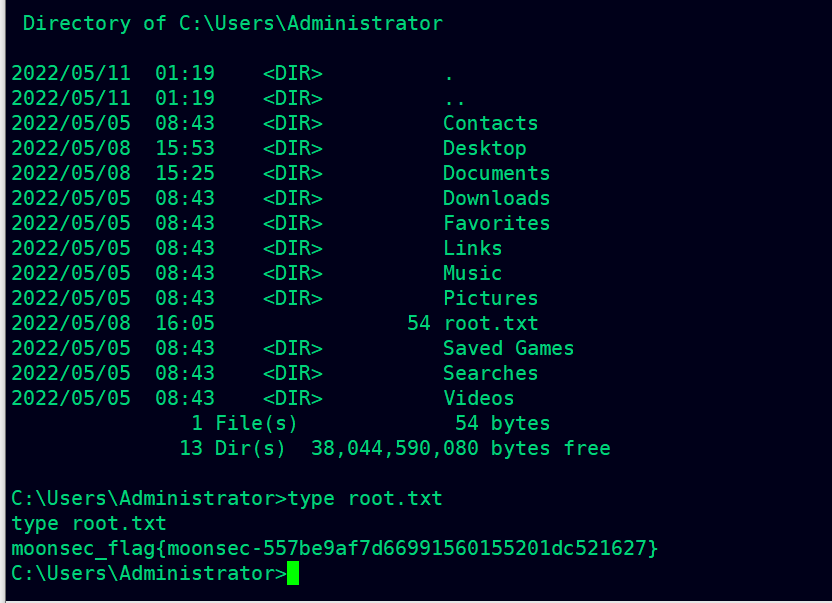Click the root.txt entry in listing
This screenshot has height=603, width=832.
click(491, 323)
